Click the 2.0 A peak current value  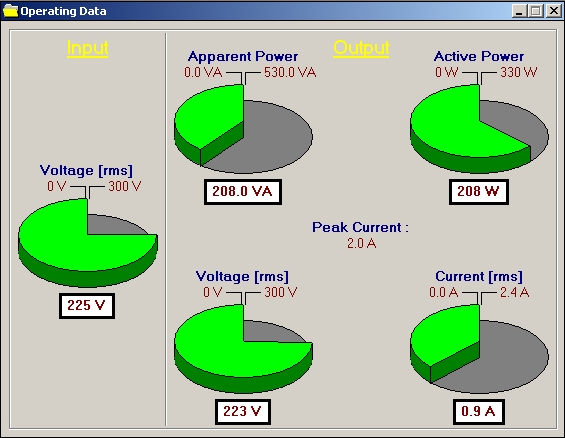pos(361,243)
